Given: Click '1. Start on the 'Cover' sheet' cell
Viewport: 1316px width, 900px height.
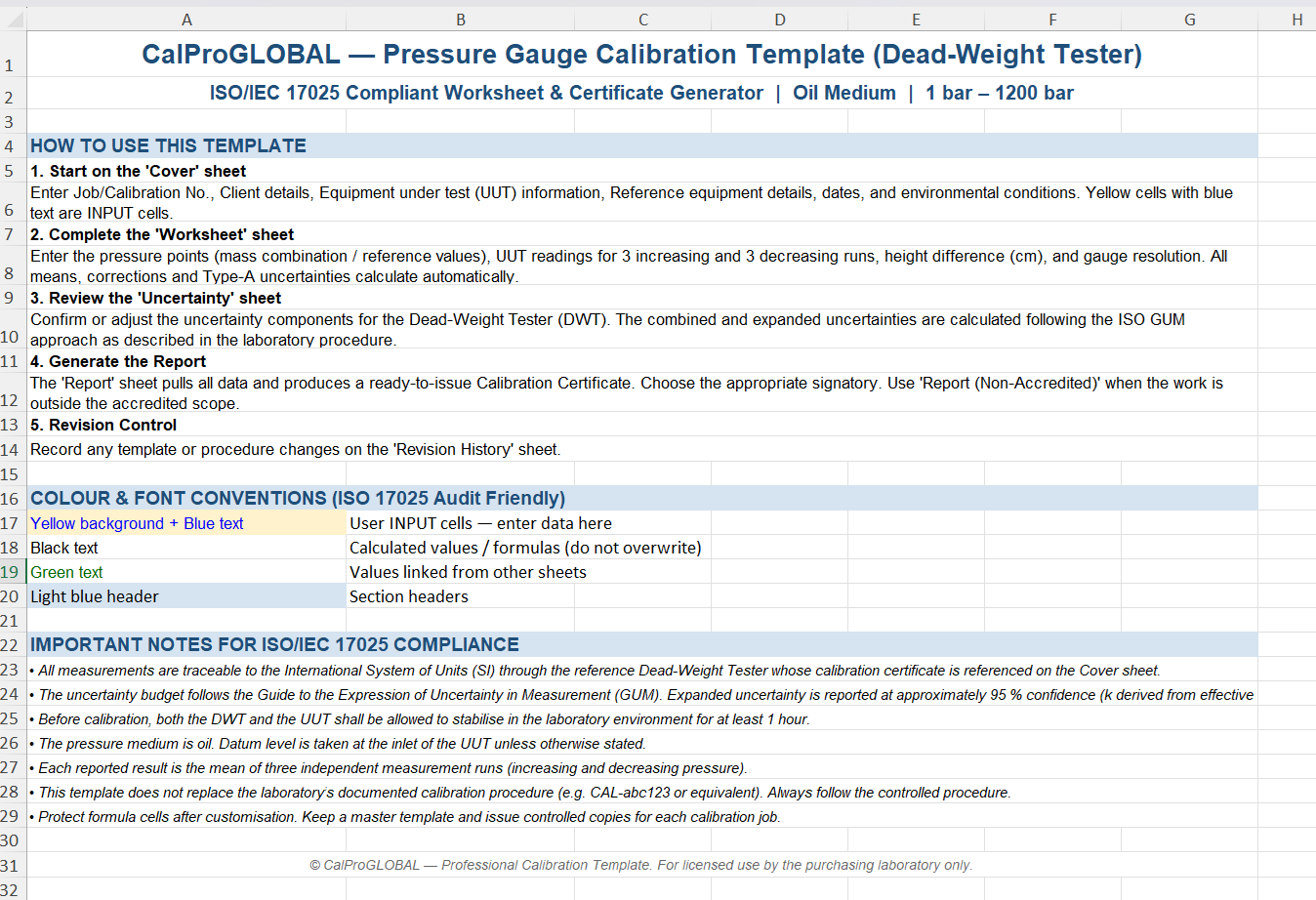Looking at the screenshot, I should click(x=642, y=171).
